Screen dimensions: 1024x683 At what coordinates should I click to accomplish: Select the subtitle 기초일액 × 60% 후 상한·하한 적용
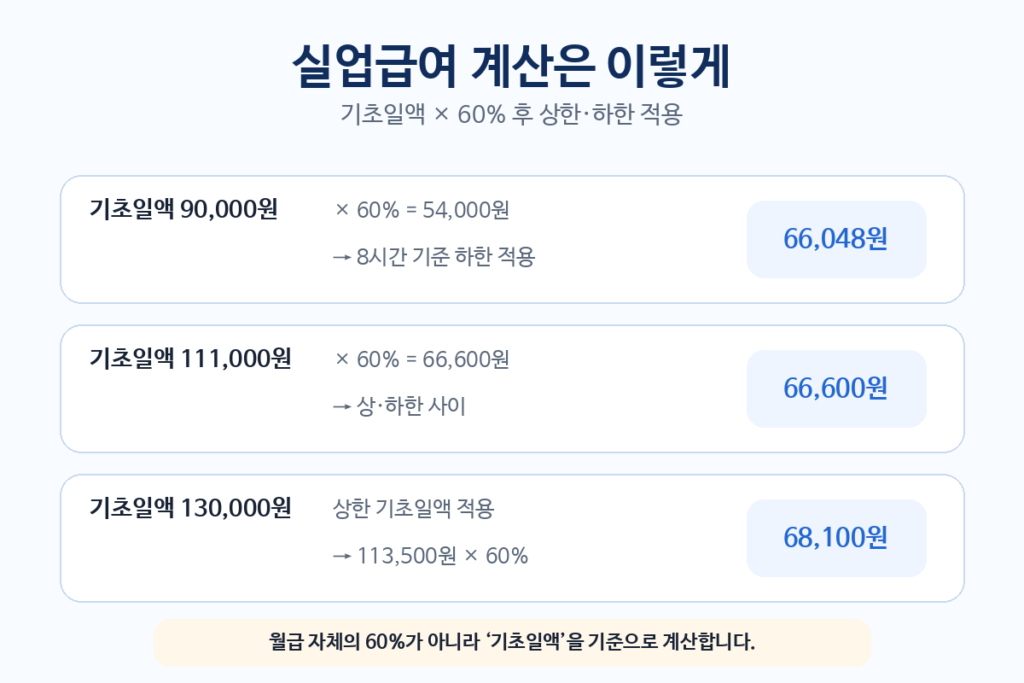pos(511,114)
